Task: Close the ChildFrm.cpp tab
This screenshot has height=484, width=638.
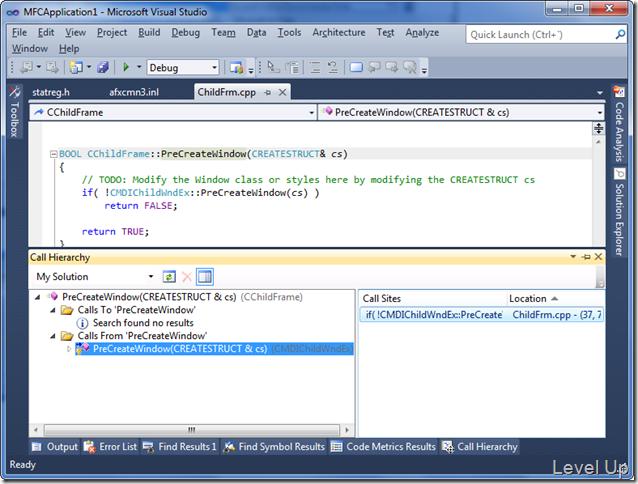Action: (282, 93)
